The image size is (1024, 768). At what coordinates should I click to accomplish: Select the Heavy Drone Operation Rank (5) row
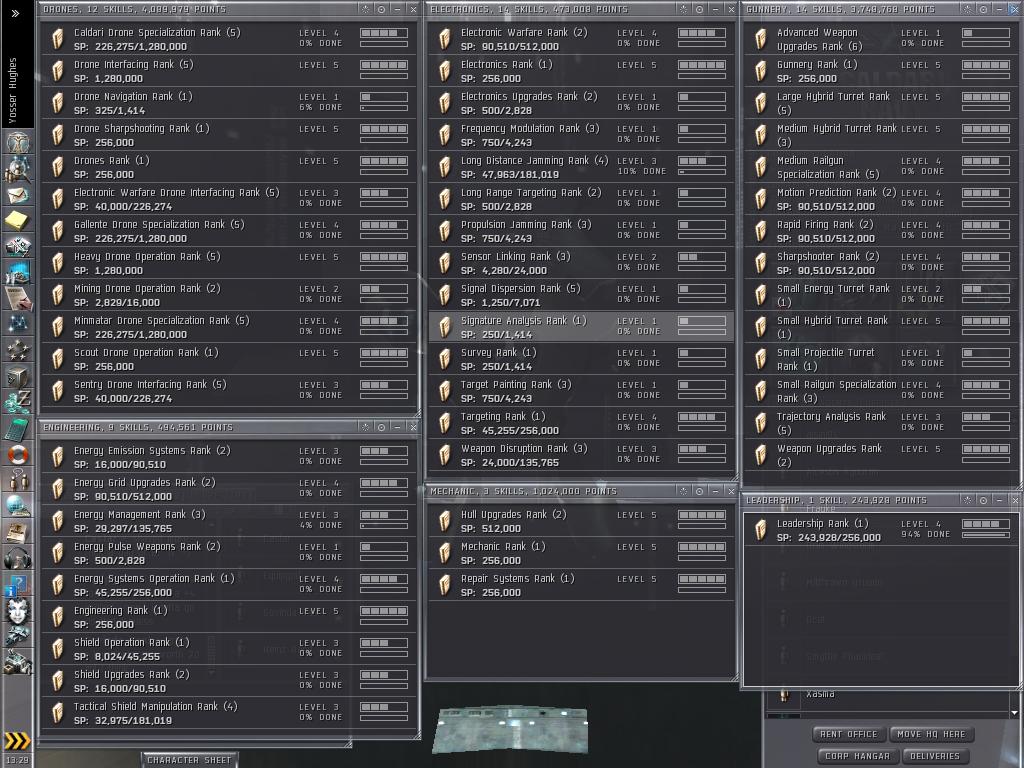[229, 263]
